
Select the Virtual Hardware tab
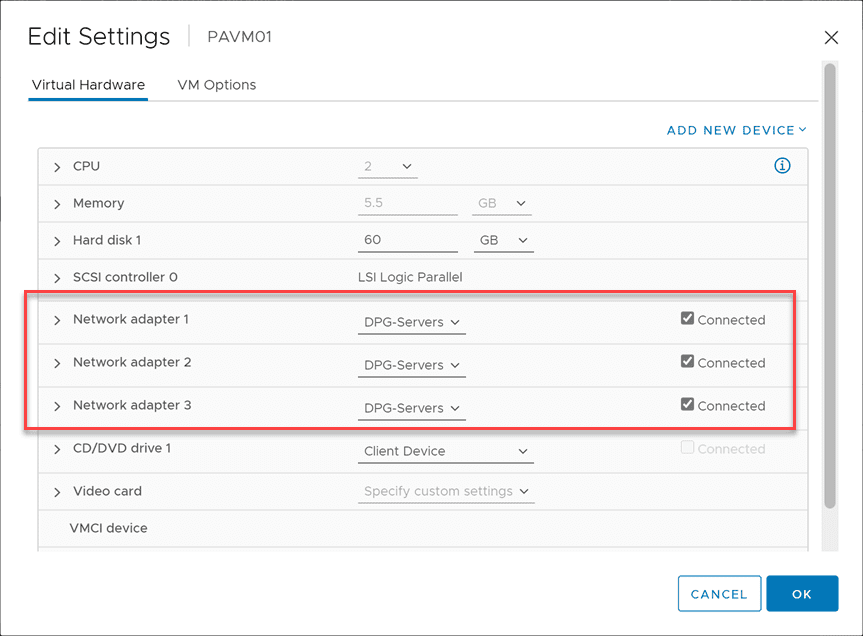pyautogui.click(x=88, y=85)
